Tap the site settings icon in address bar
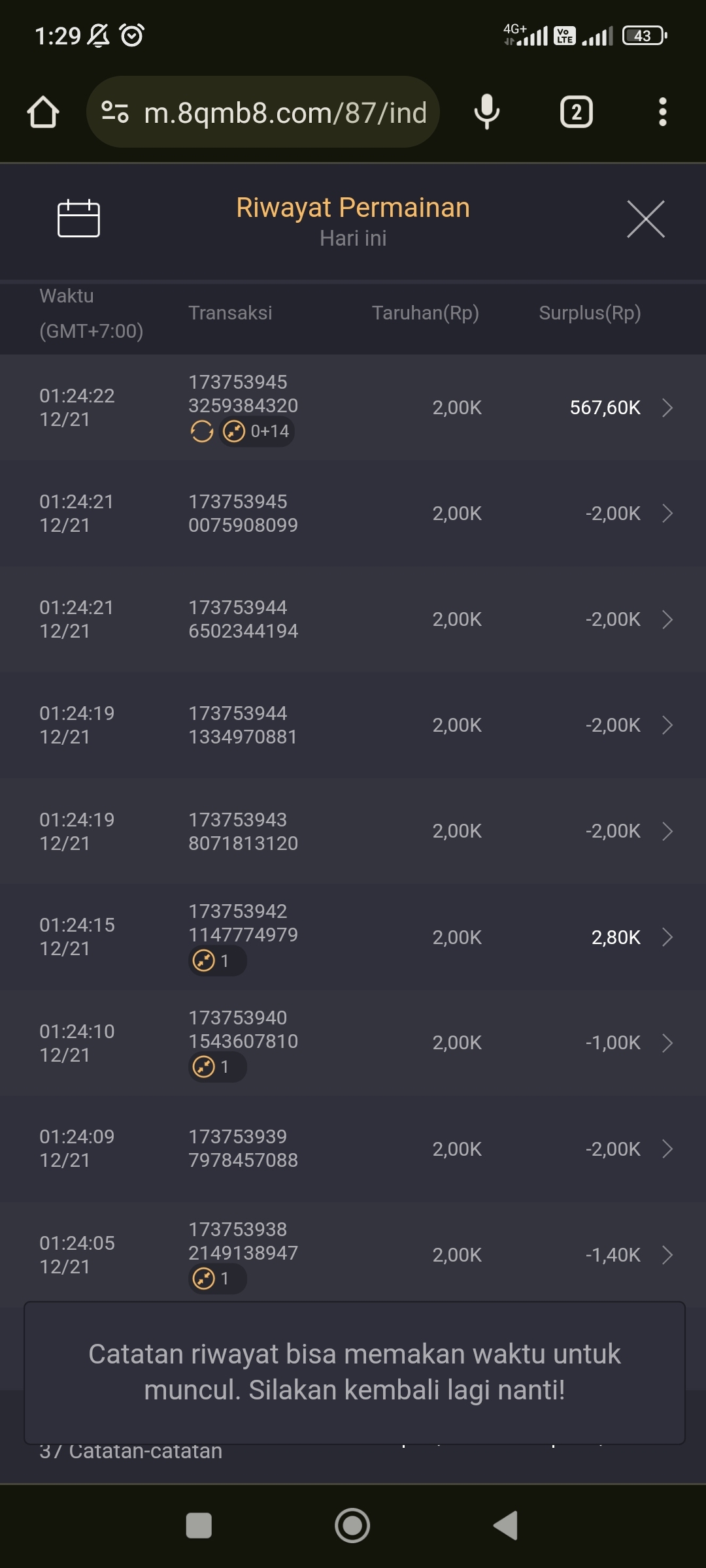Screen dimensions: 706x1568 click(x=115, y=112)
